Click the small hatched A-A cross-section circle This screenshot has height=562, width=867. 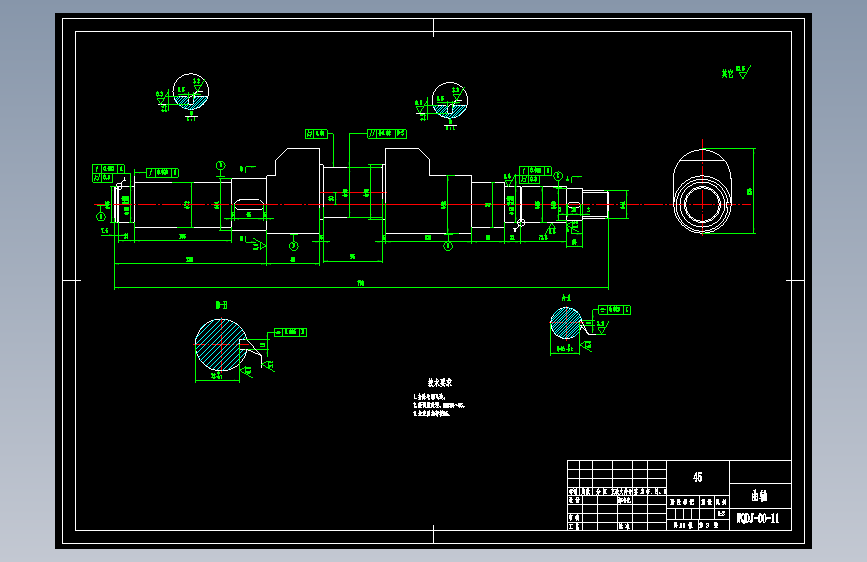point(566,323)
